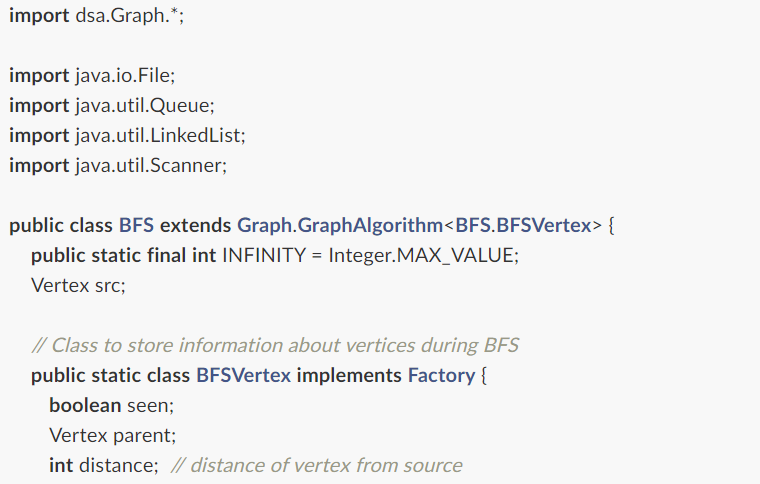760x484 pixels.
Task: Click the import dsa.Graph line
Action: [x=96, y=16]
